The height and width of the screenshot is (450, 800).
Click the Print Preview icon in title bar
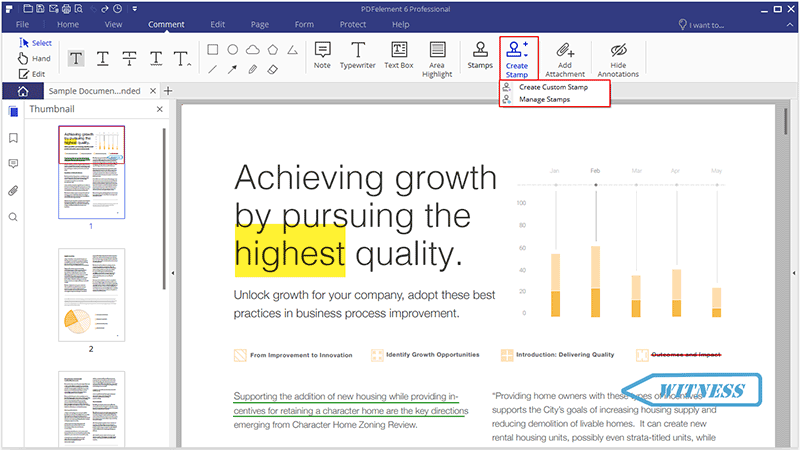click(79, 9)
